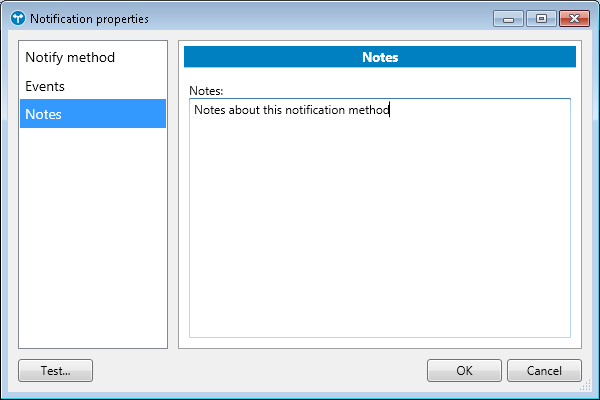Click empty space below Notes in the sidebar list
Screen dimensions: 600x400
point(93,240)
